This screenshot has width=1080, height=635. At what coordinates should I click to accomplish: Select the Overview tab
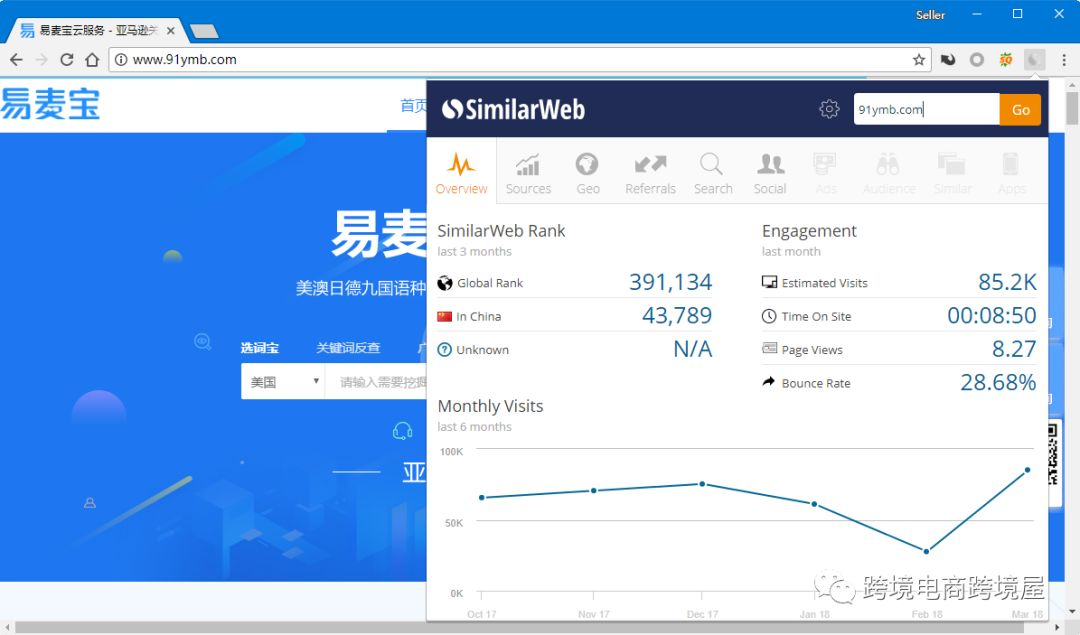[461, 172]
